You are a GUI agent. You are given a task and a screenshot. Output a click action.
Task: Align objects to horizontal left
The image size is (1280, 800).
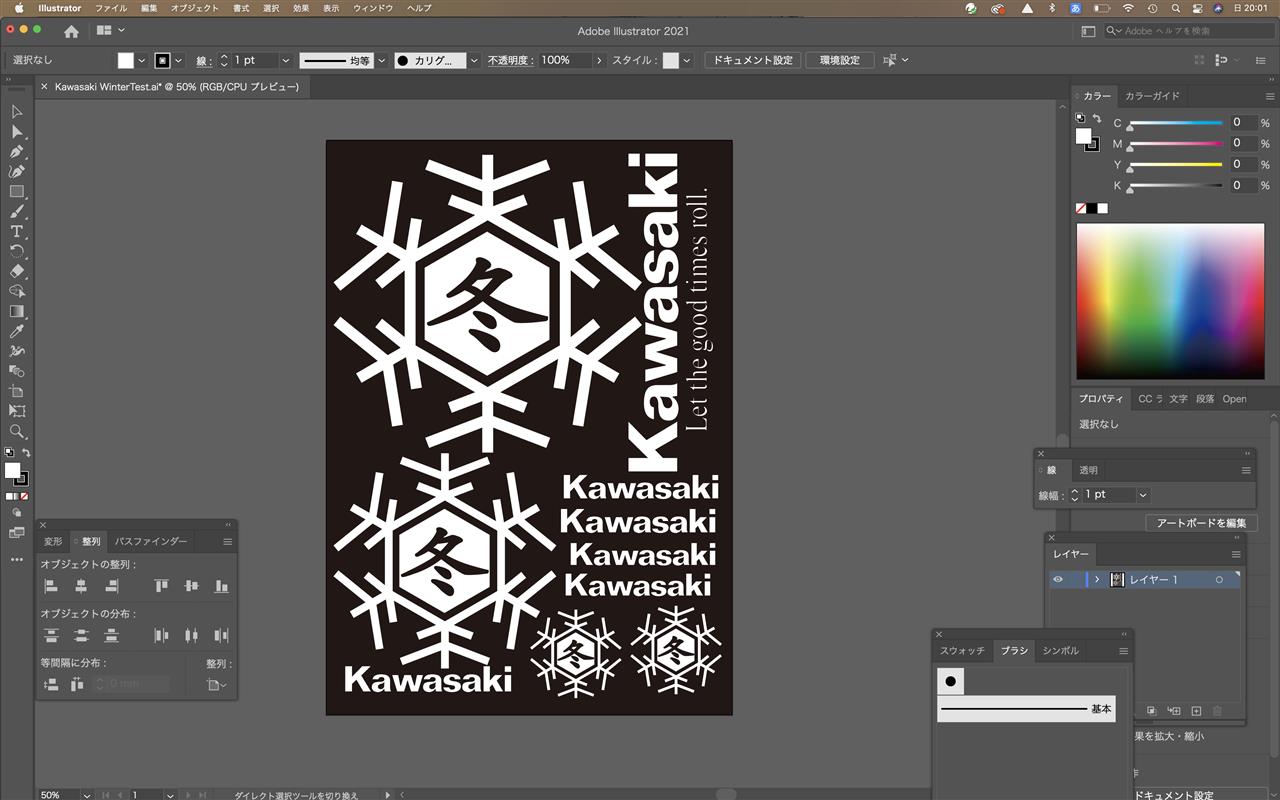coord(51,586)
